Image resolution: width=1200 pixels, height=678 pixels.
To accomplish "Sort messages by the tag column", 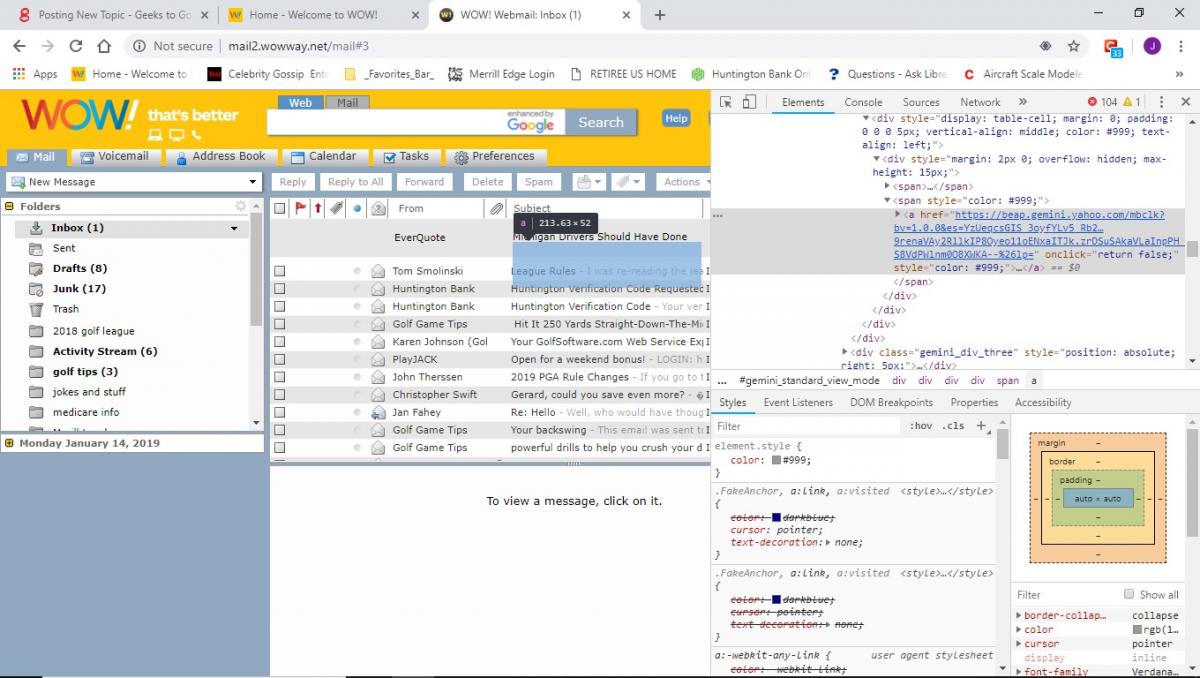I will click(x=337, y=208).
